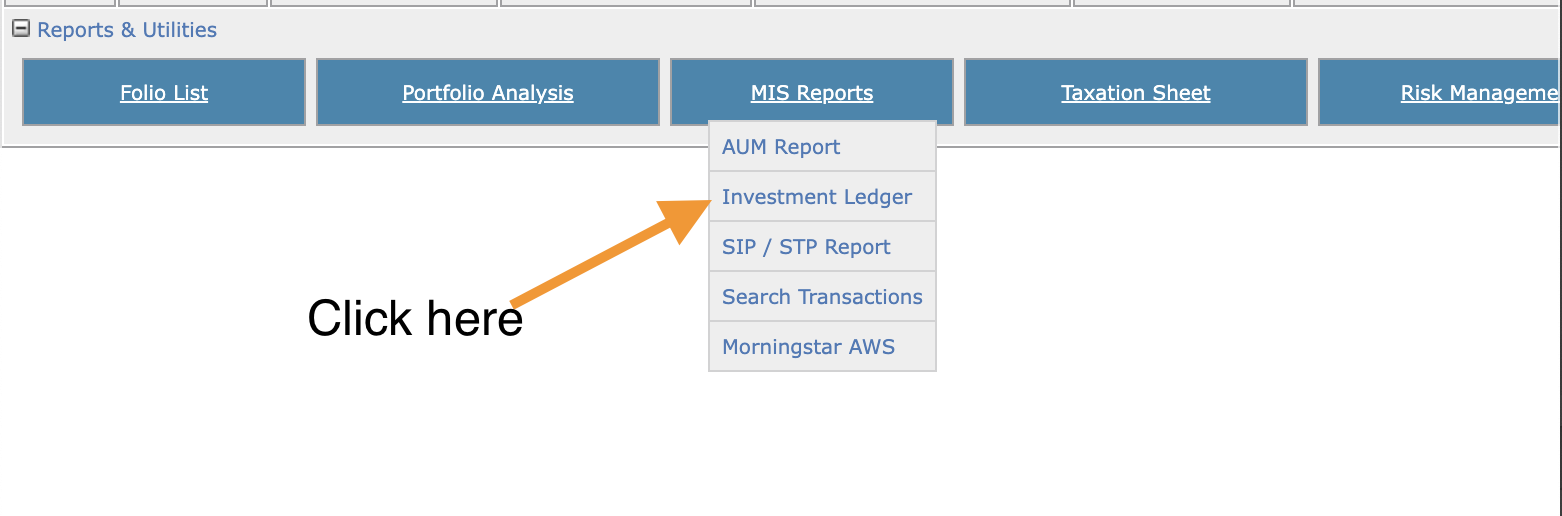
Task: Collapse the Reports & Utilities section minus icon
Action: pos(20,30)
